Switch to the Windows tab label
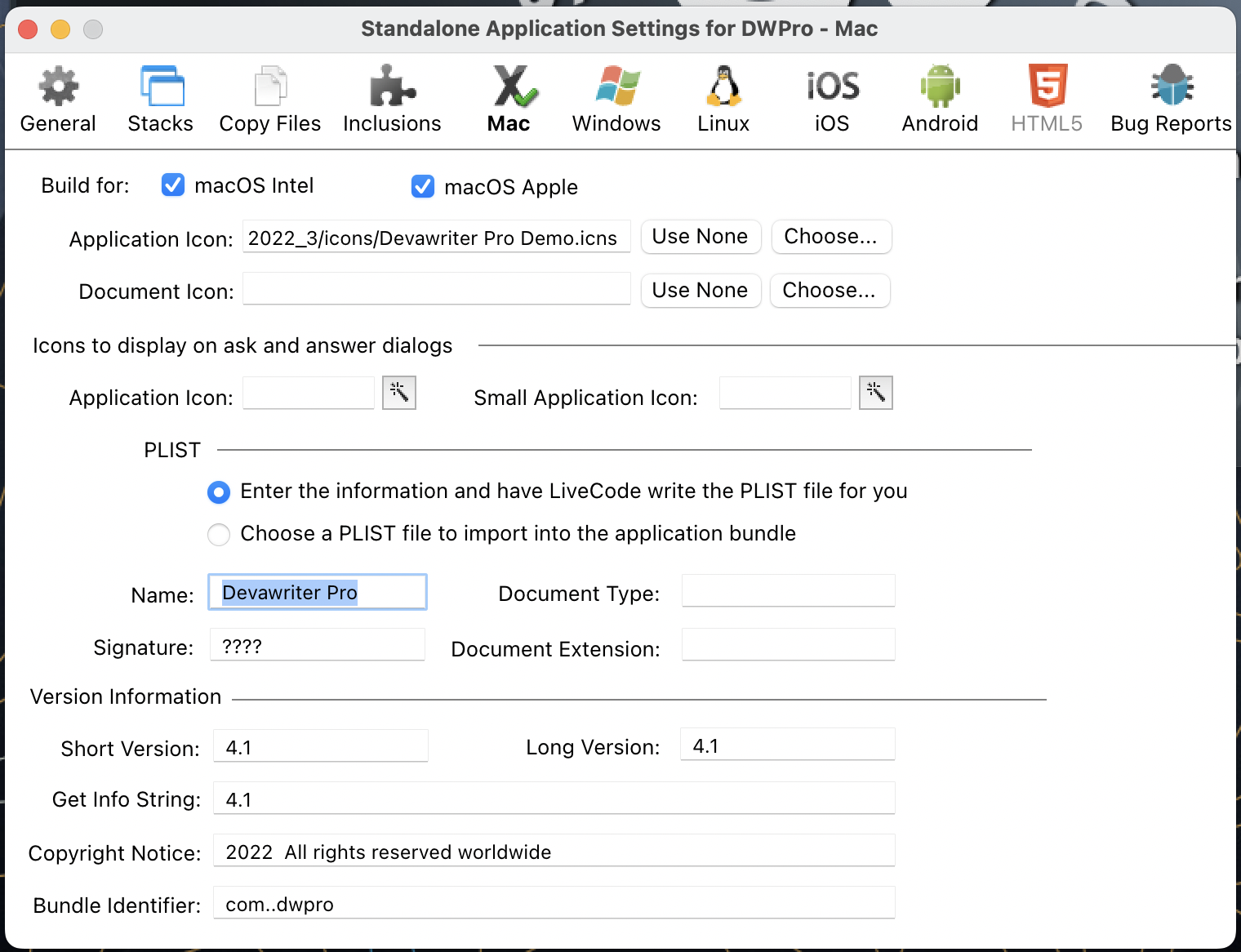Screen dimensions: 1241x952 coord(617,123)
